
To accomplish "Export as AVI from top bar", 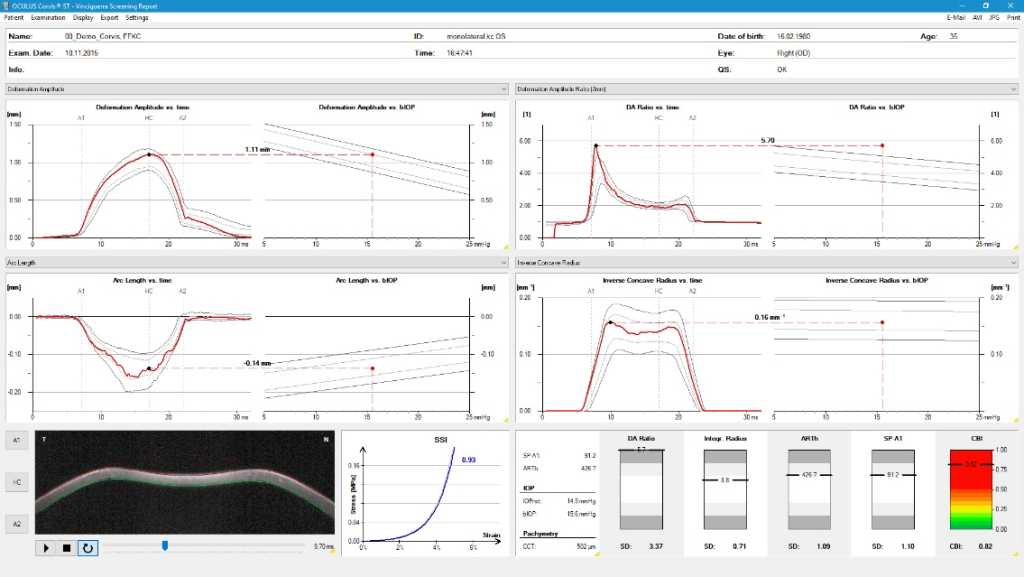I will click(x=979, y=18).
